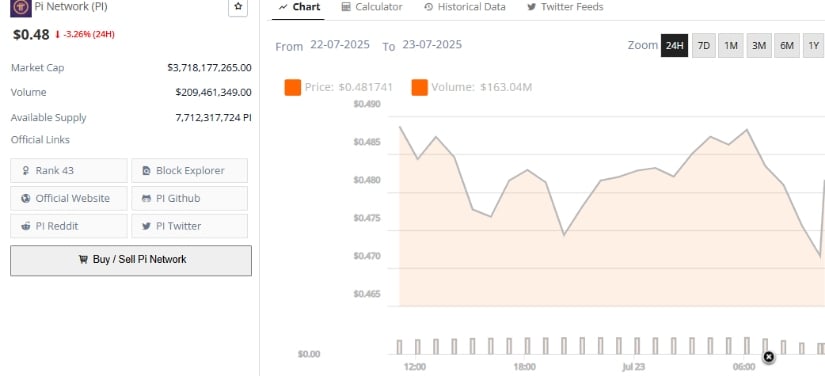Viewport: 825px width, 376px height.
Task: Edit the From date field
Action: point(340,45)
